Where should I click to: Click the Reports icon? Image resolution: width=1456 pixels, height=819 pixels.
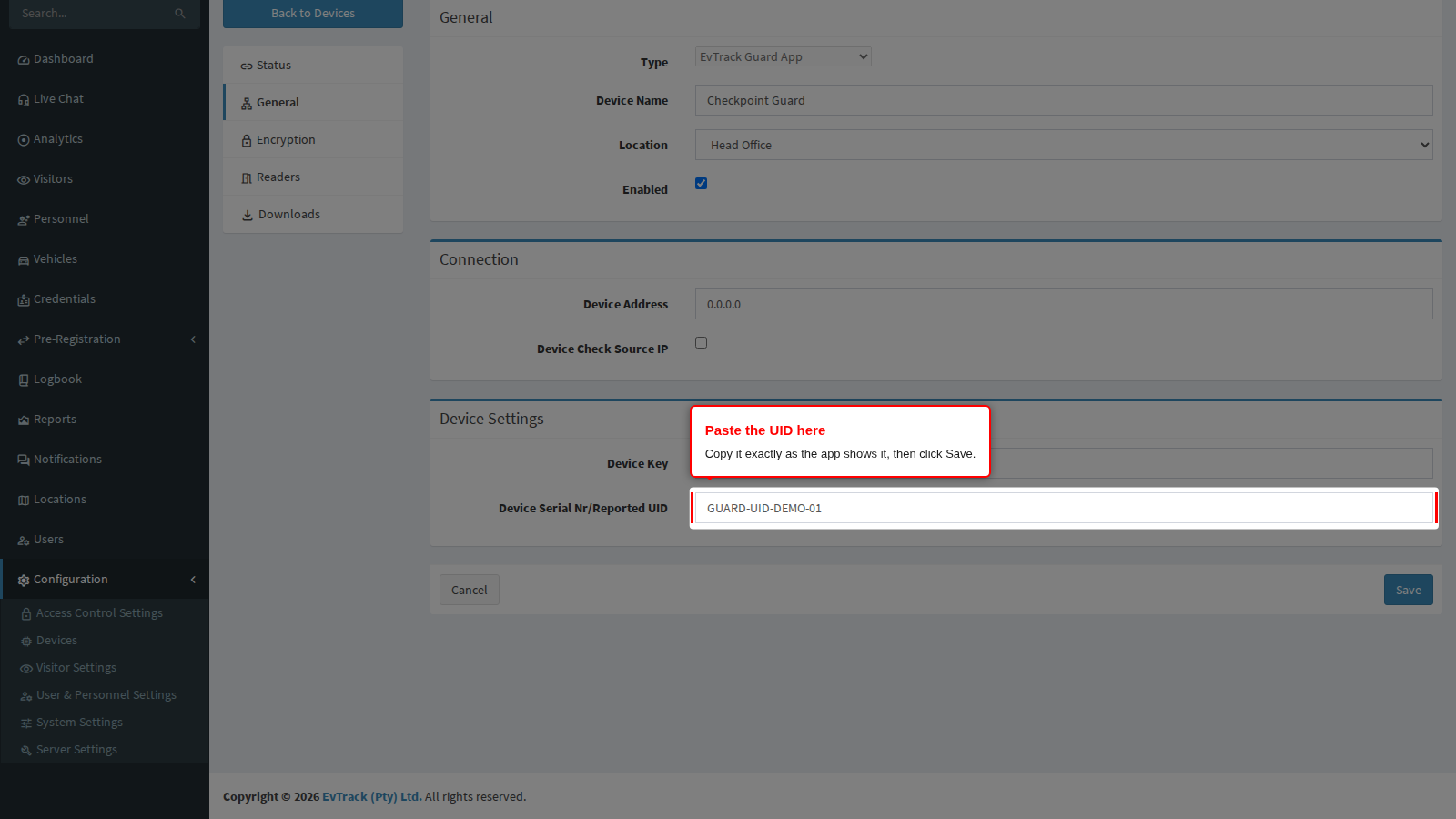24,420
